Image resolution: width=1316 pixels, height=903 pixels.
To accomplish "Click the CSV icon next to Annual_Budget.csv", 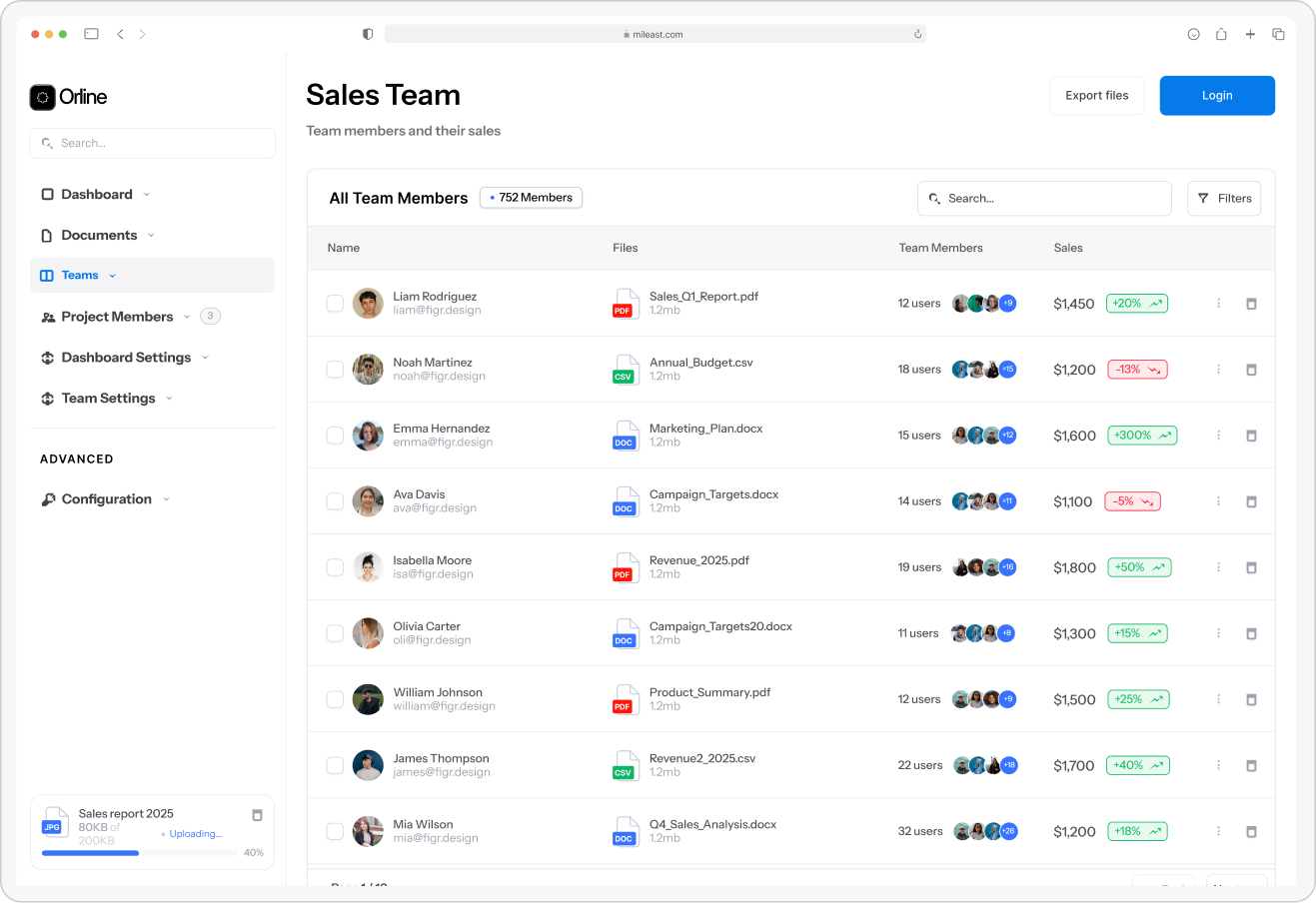I will coord(625,369).
